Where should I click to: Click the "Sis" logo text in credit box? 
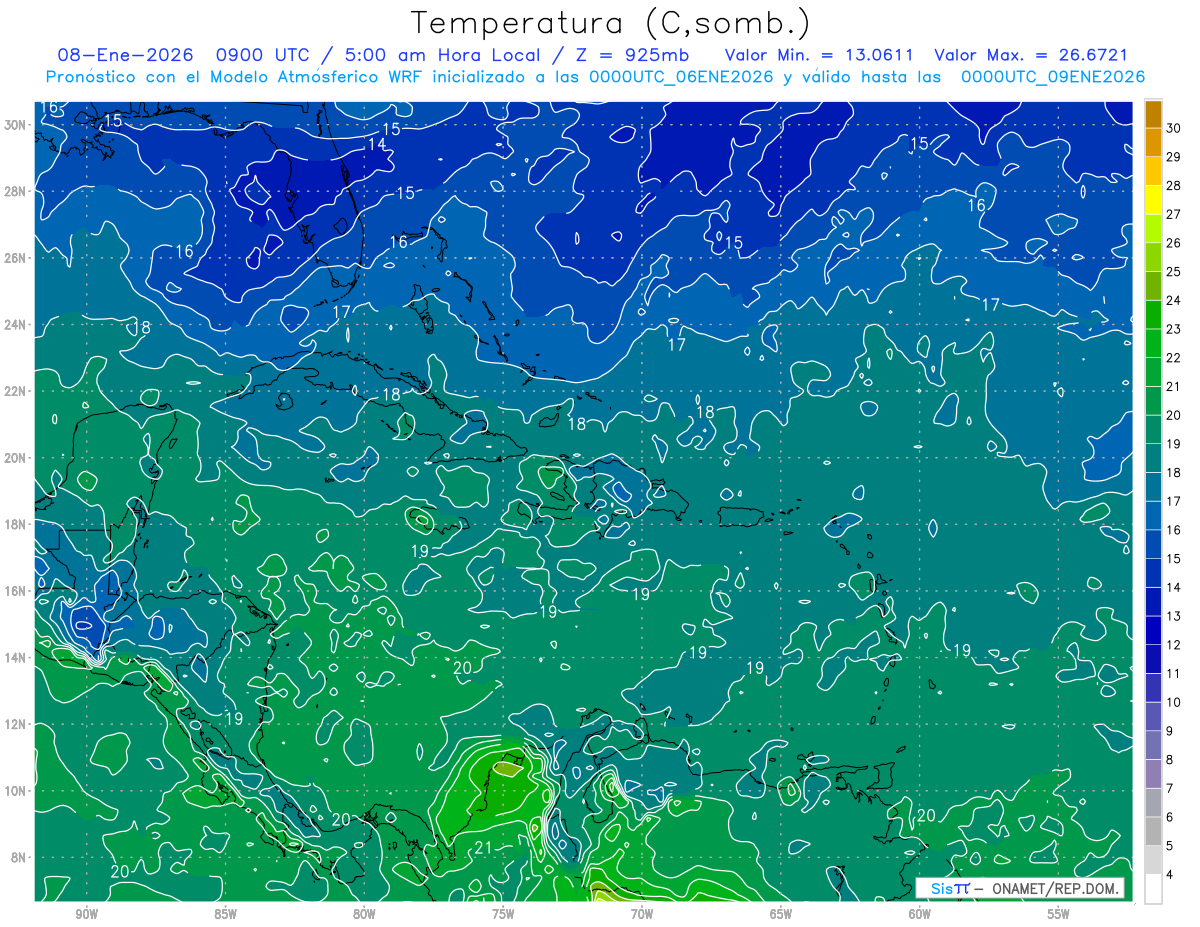[941, 888]
